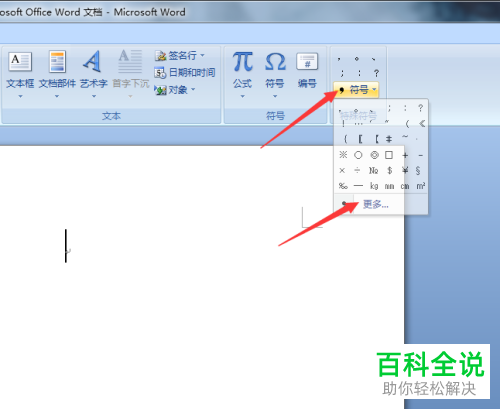
Task: Insert the — long dash symbol
Action: tap(358, 186)
